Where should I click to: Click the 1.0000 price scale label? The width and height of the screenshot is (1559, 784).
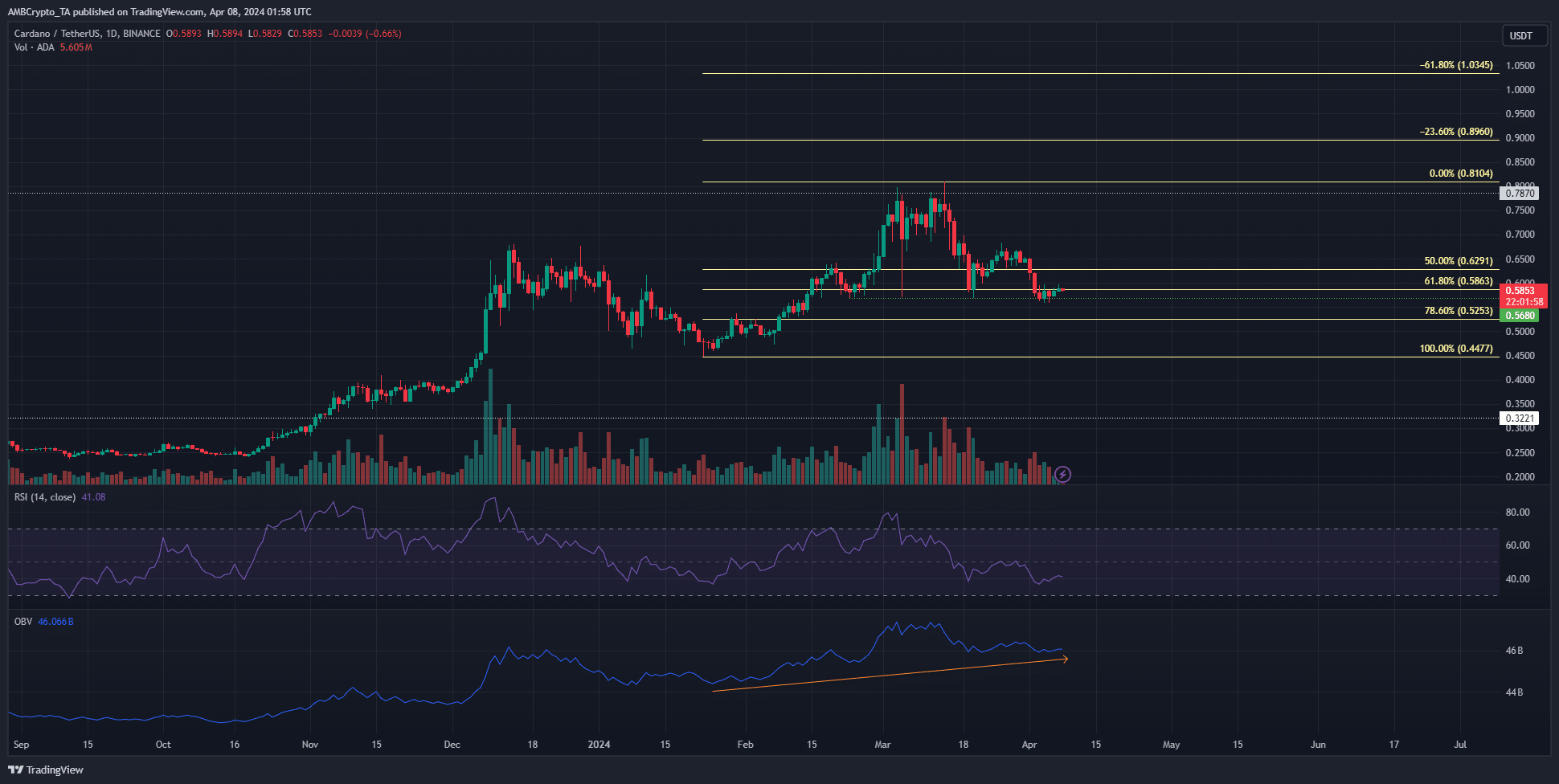1520,90
